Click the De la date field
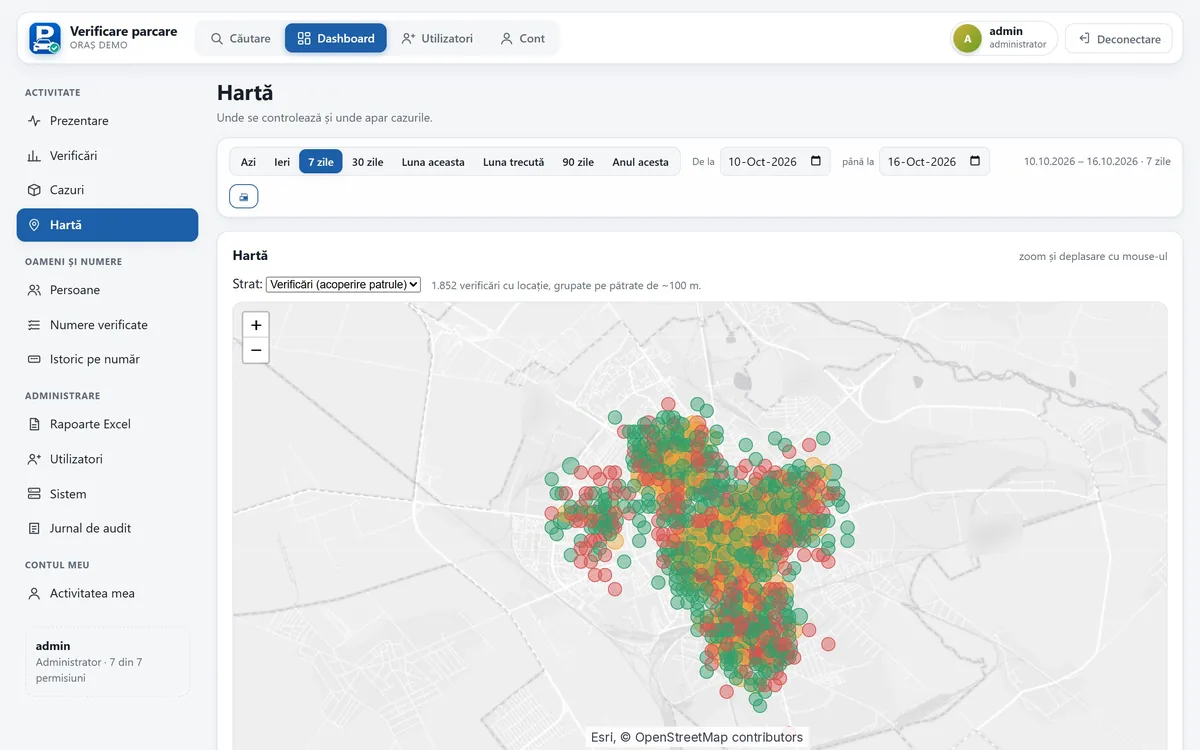1200x750 pixels. point(775,162)
